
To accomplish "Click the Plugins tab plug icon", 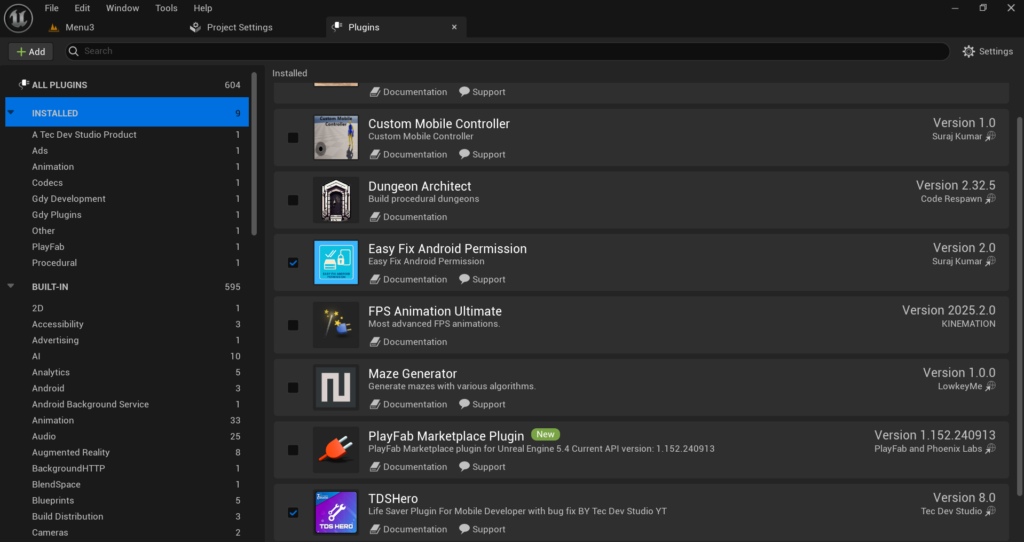I will [337, 27].
